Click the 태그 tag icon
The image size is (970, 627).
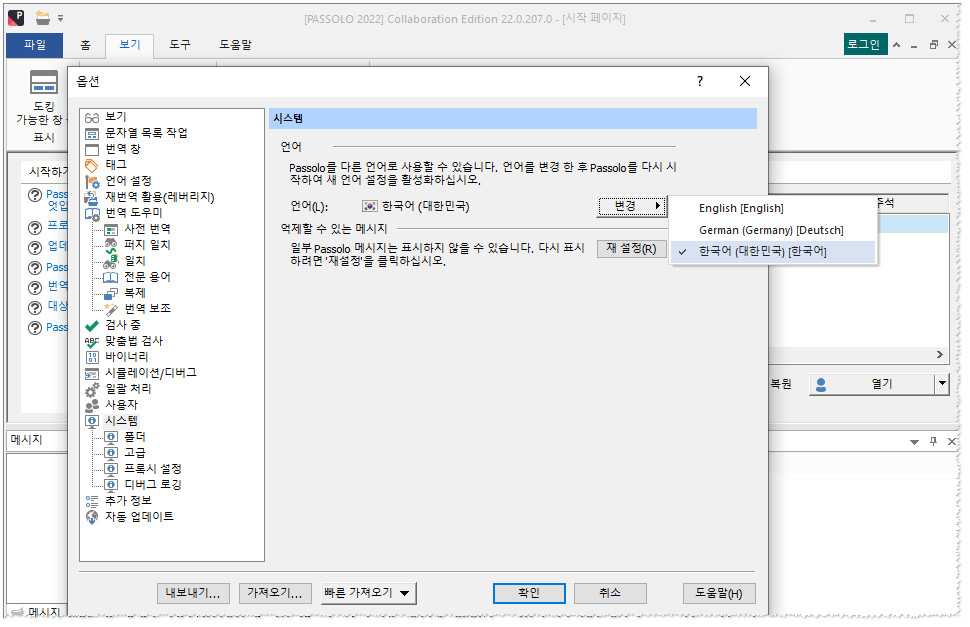(92, 165)
